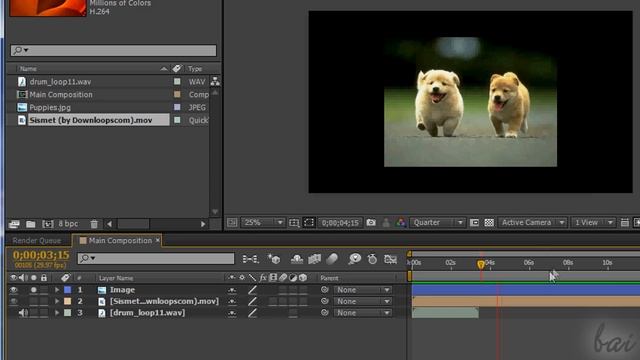Toggle Auto-keyframe stopwatch icon
Image resolution: width=640 pixels, height=360 pixels.
point(372,259)
